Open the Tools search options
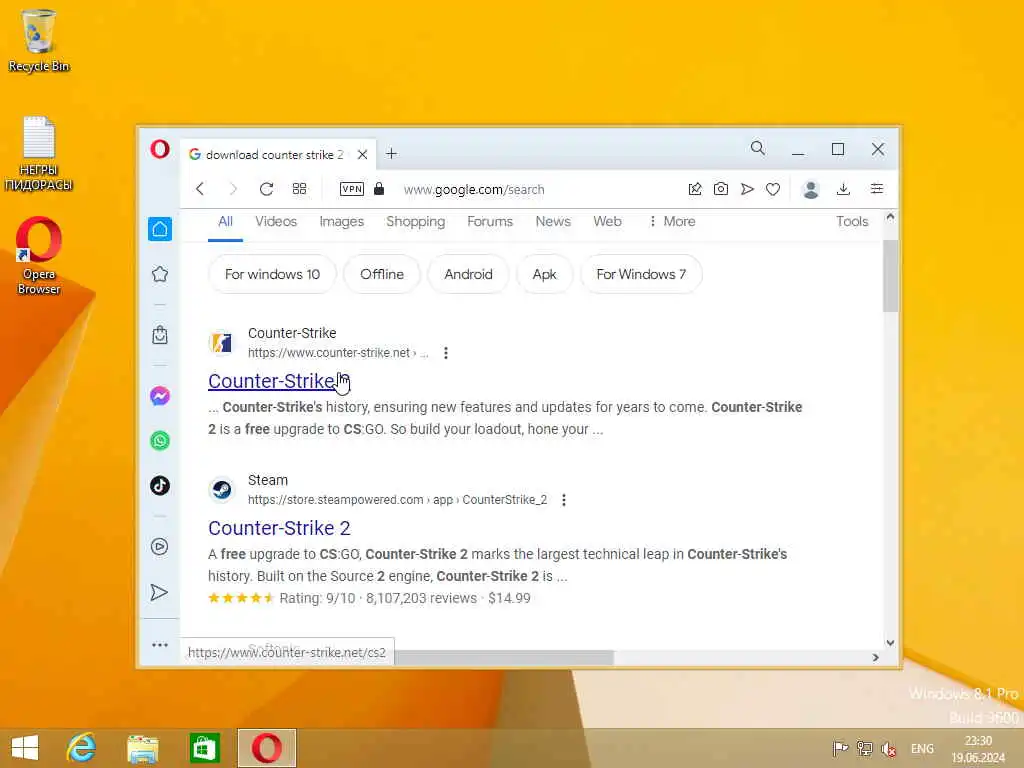Screen dimensions: 1024x768 pos(852,221)
